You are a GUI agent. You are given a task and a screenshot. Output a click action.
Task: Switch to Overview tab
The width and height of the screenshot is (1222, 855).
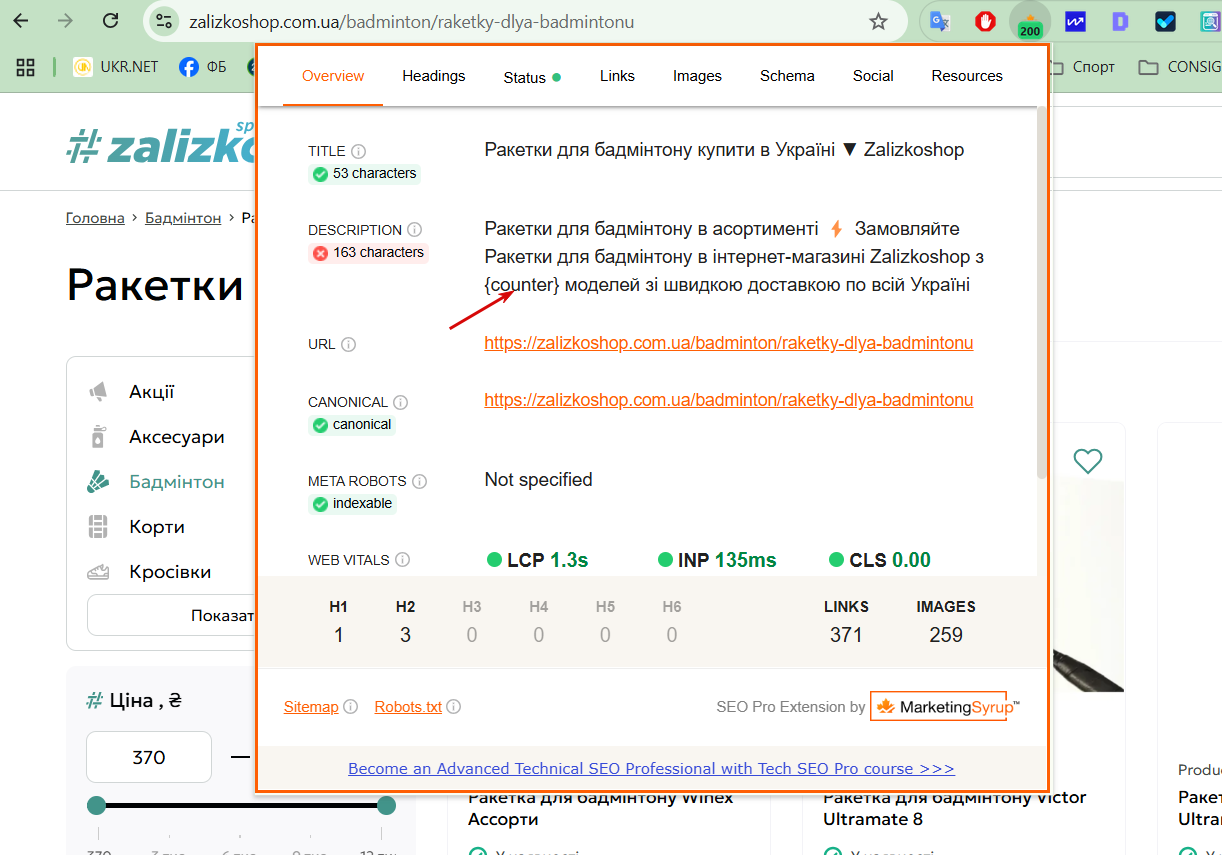pyautogui.click(x=333, y=76)
